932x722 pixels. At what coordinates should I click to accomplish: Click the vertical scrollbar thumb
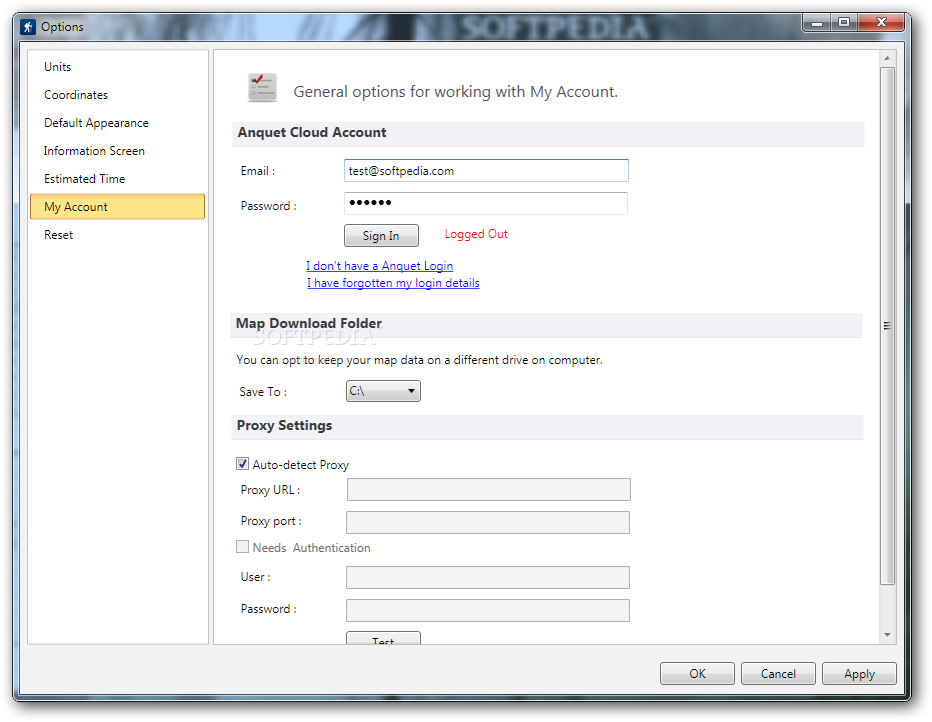pos(887,326)
